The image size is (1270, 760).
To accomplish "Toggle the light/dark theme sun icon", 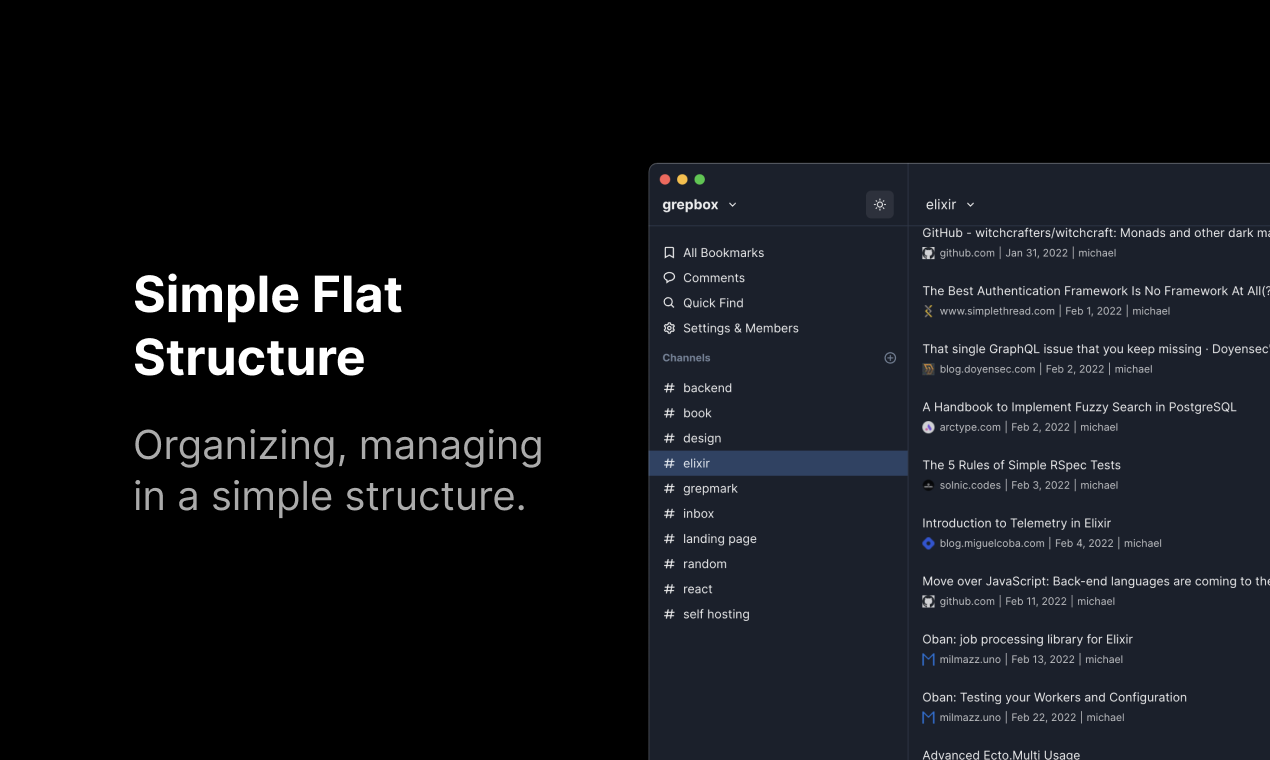I will tap(880, 204).
